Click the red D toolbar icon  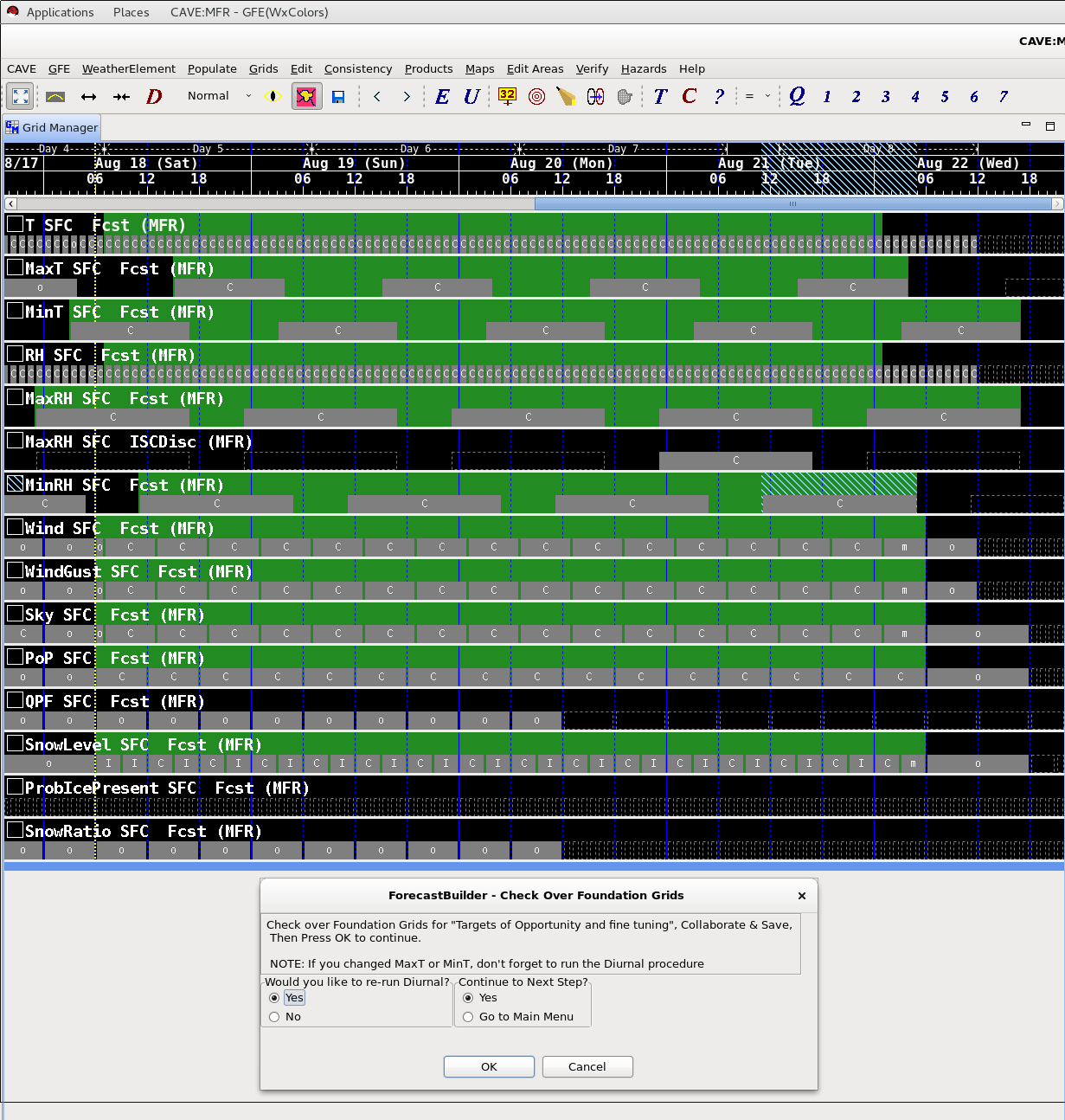[154, 96]
